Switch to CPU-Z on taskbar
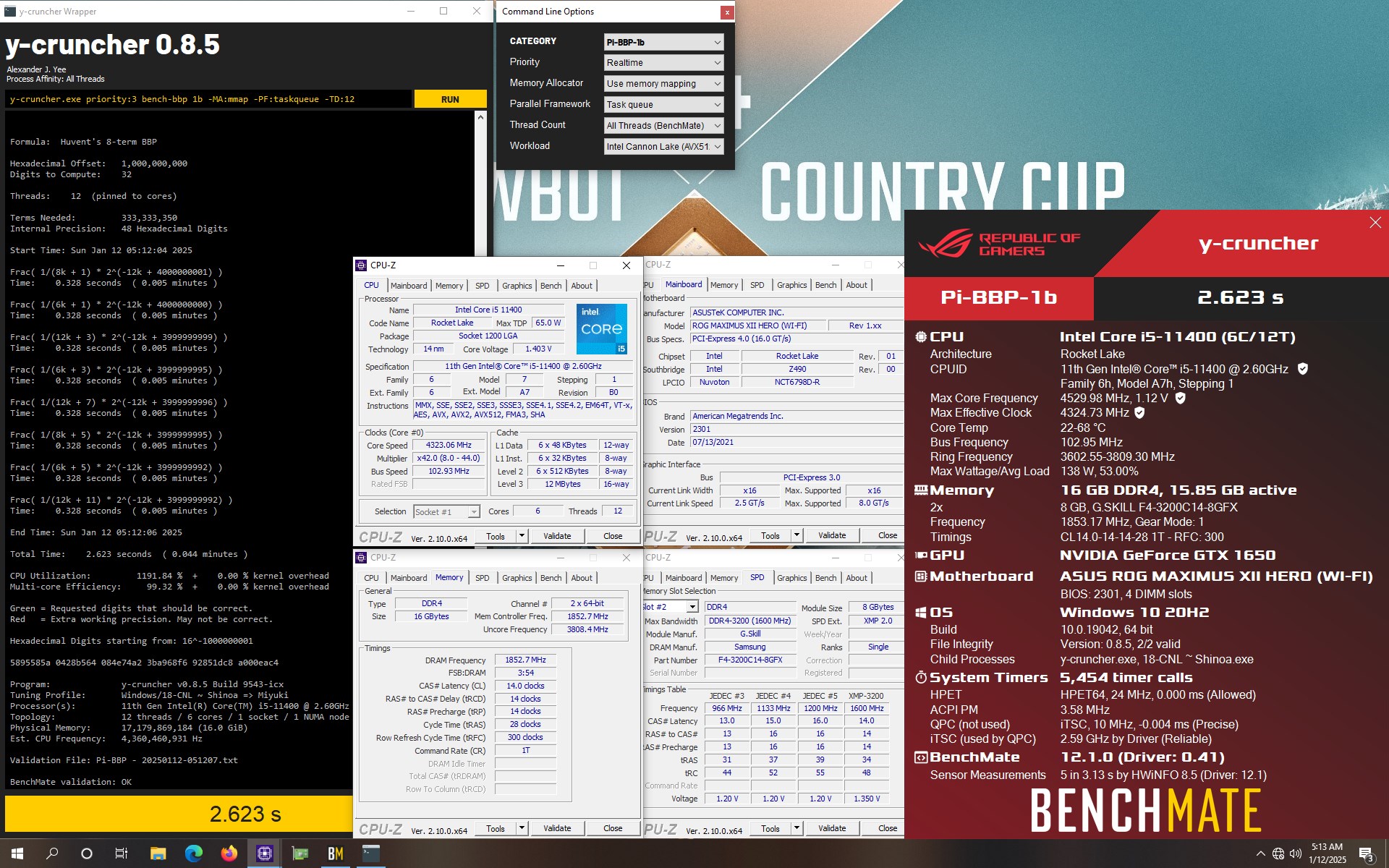This screenshot has height=868, width=1389. pos(264,854)
